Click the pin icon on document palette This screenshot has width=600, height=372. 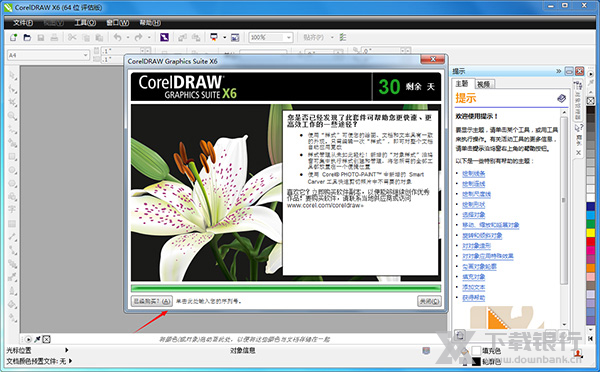(x=38, y=339)
